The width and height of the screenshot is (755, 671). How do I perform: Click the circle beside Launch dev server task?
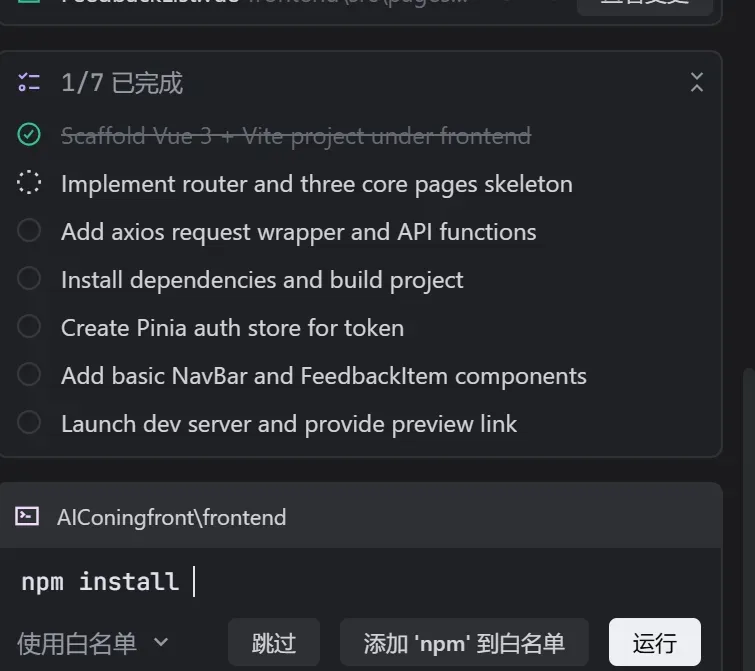tap(29, 423)
